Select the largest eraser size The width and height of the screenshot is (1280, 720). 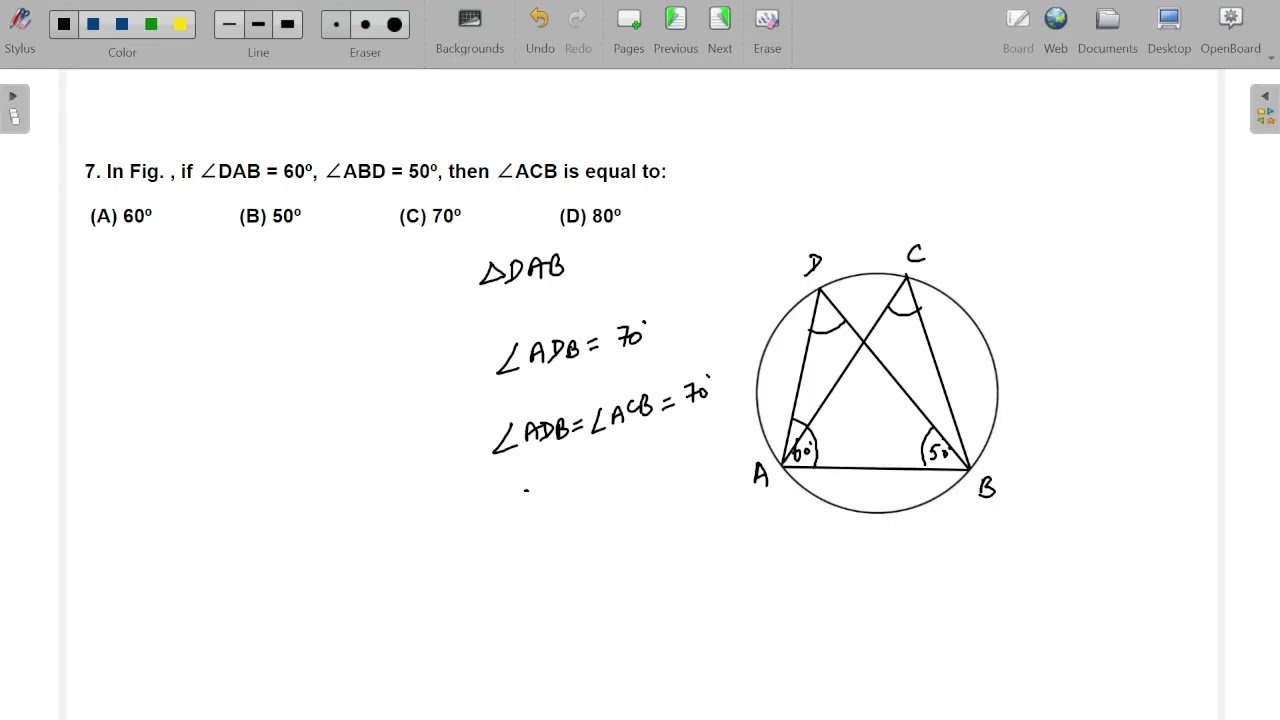[x=394, y=24]
